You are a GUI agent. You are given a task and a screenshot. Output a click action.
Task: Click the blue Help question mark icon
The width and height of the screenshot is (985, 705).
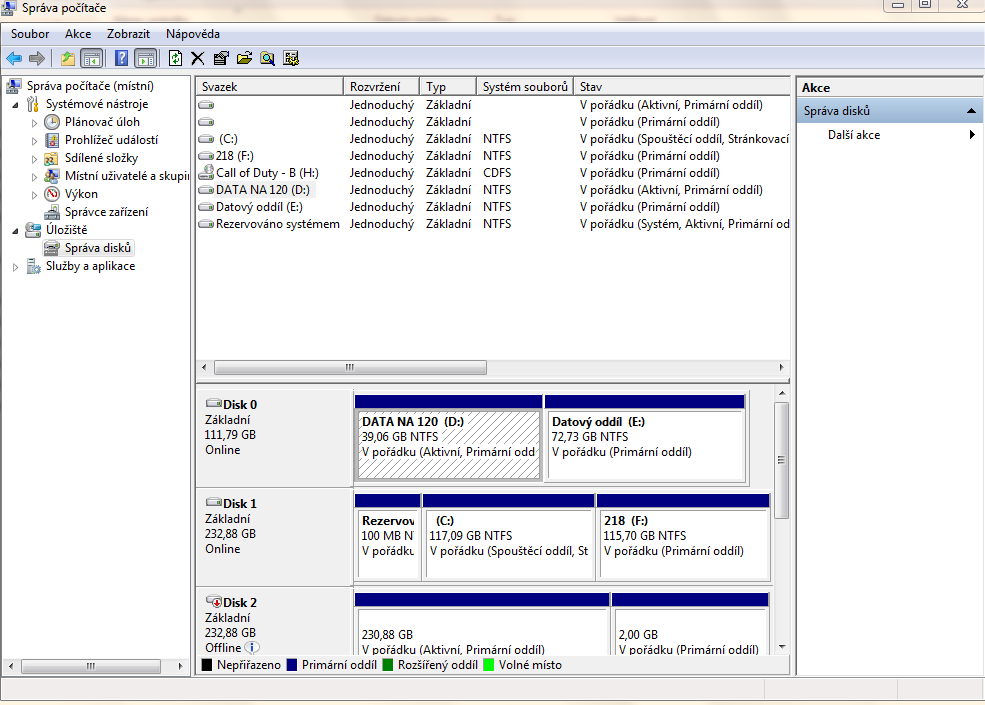[x=121, y=58]
